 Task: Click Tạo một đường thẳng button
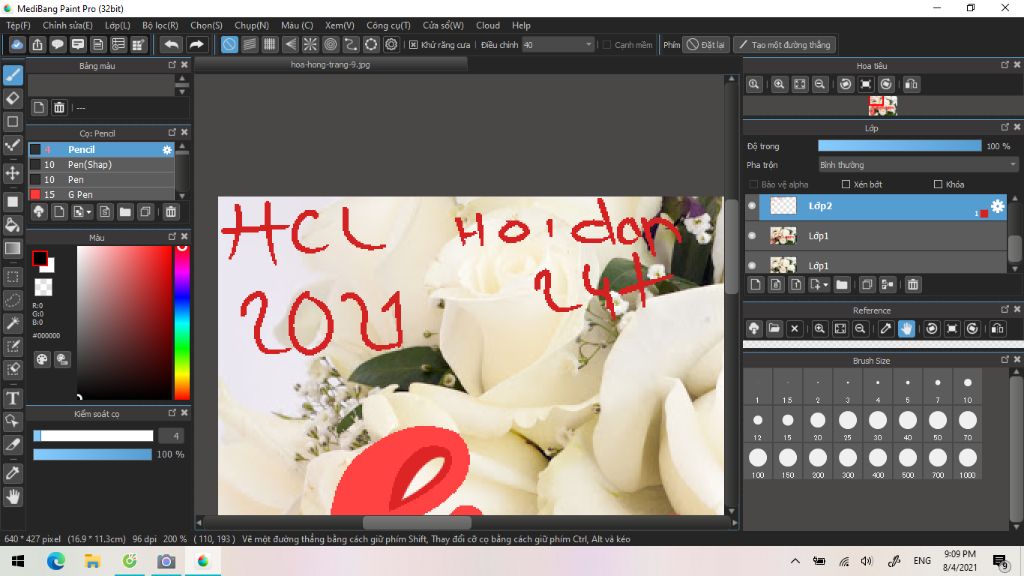[784, 44]
